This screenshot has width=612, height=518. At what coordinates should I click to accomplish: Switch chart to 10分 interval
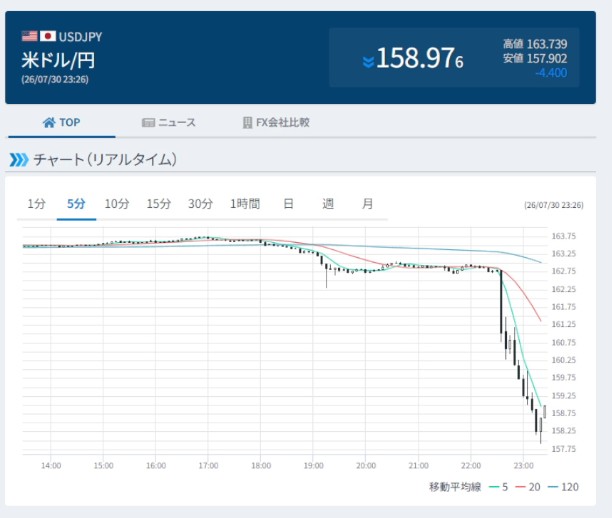click(117, 204)
